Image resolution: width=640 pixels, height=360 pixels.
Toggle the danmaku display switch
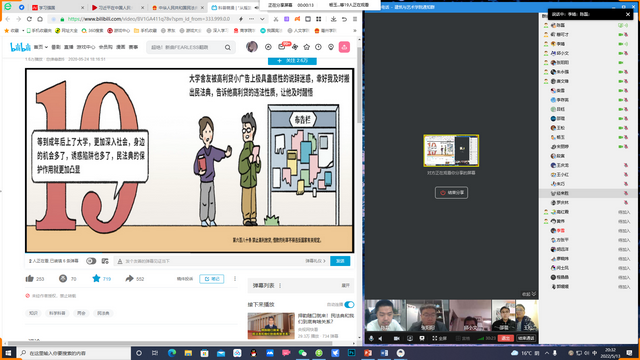tap(91, 261)
